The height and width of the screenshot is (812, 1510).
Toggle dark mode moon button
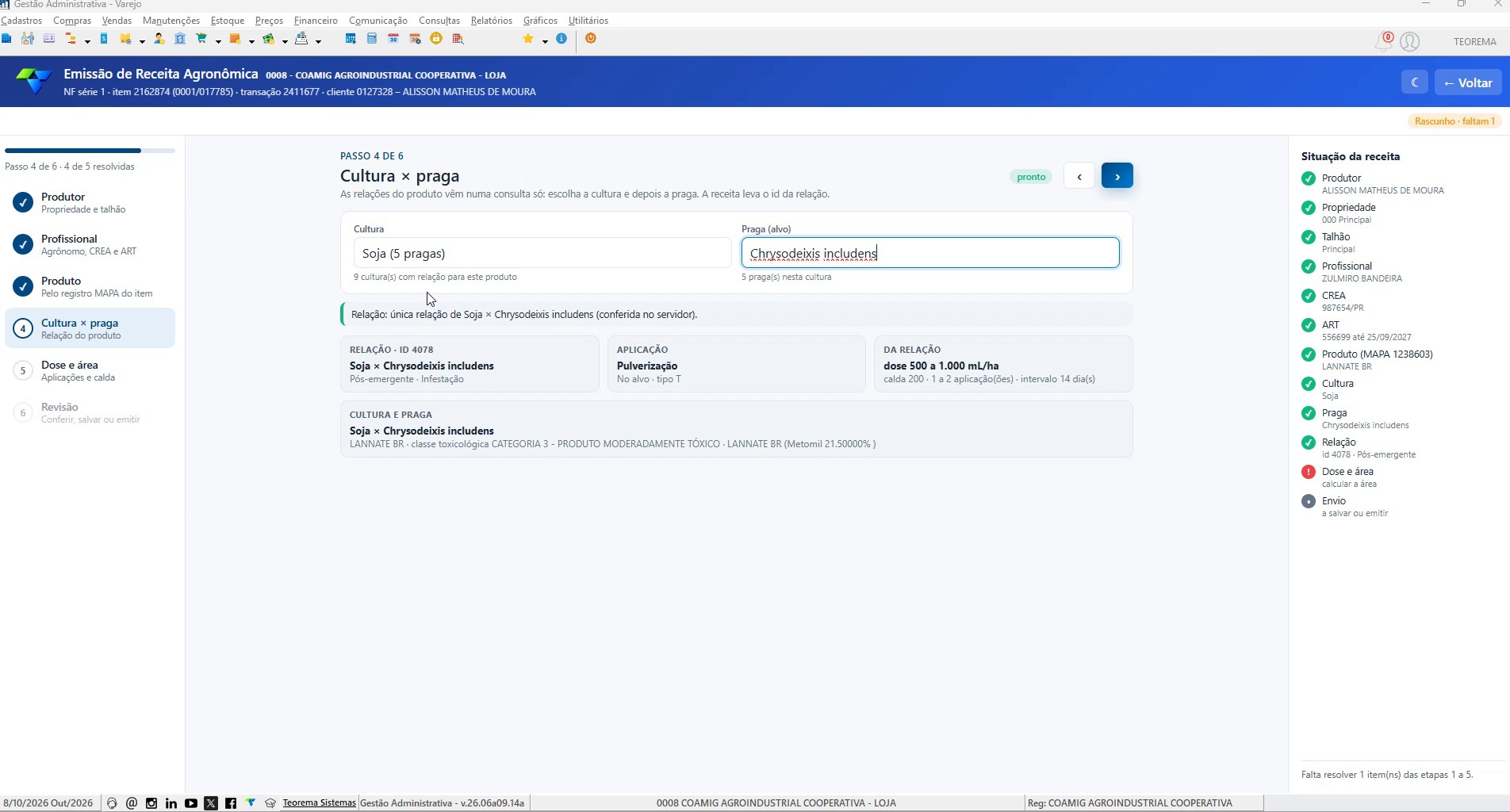[1414, 82]
